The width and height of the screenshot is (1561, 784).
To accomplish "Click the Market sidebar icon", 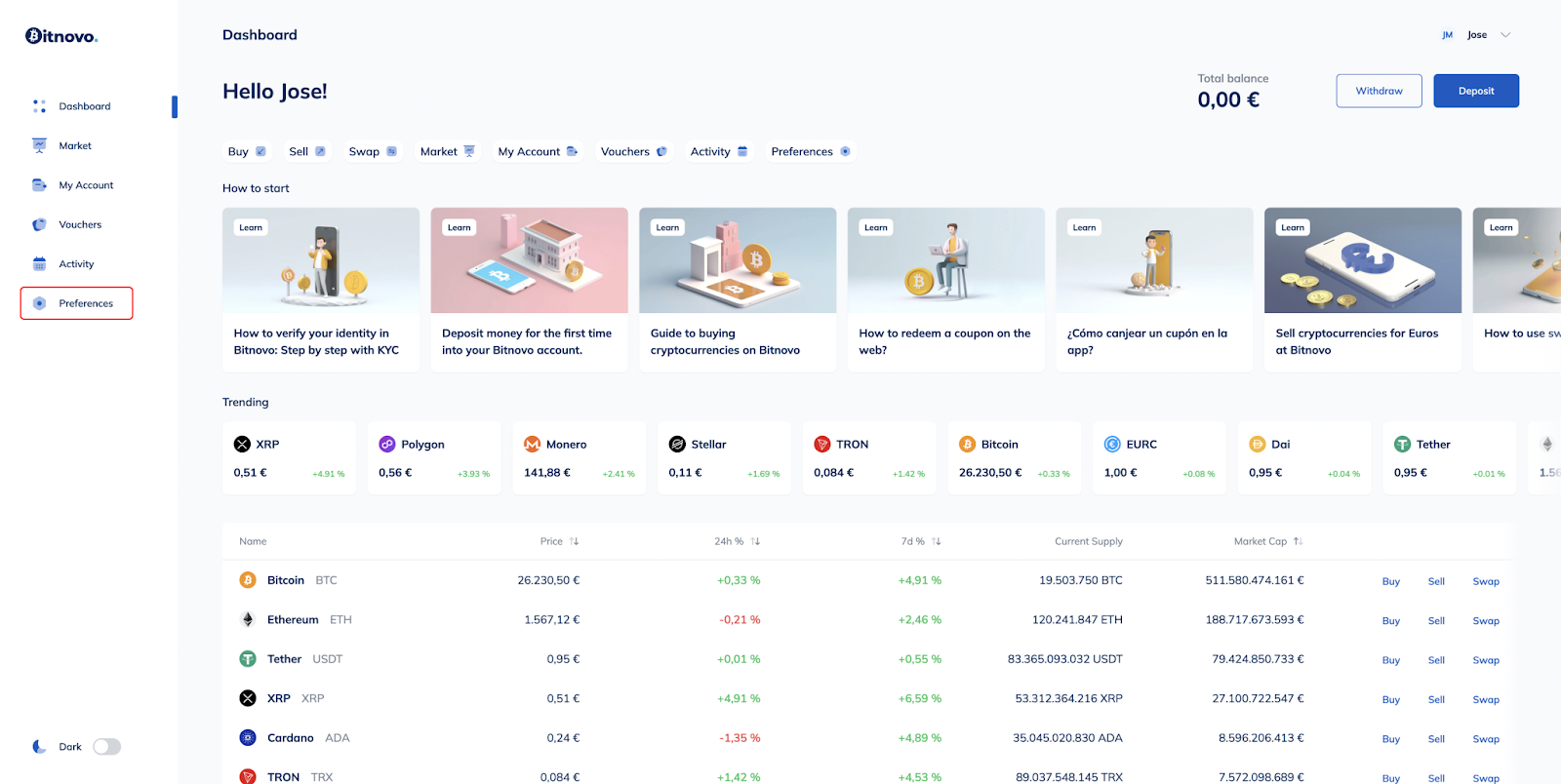I will (x=39, y=145).
